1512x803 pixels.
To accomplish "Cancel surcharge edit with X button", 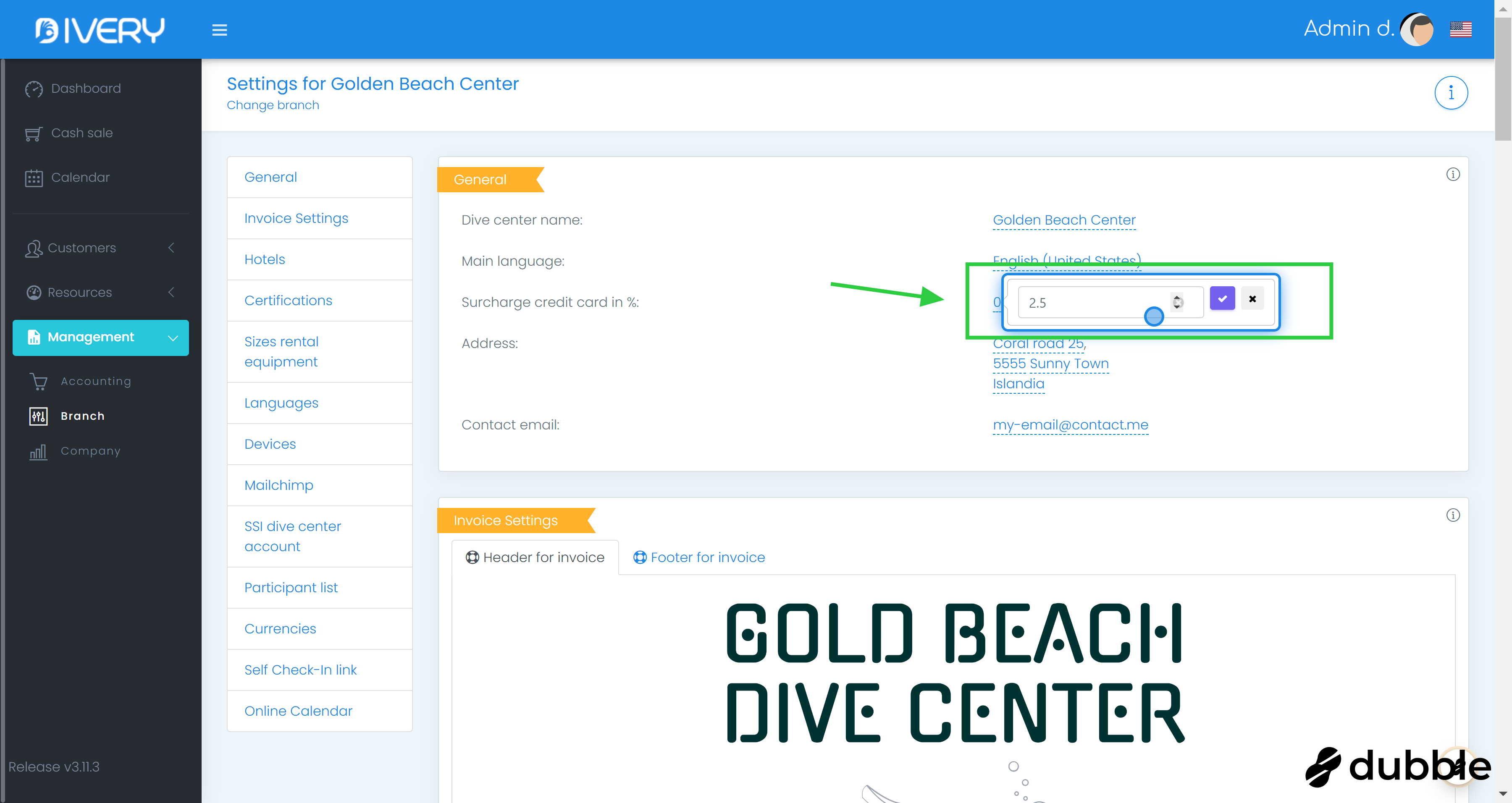I will (1252, 298).
